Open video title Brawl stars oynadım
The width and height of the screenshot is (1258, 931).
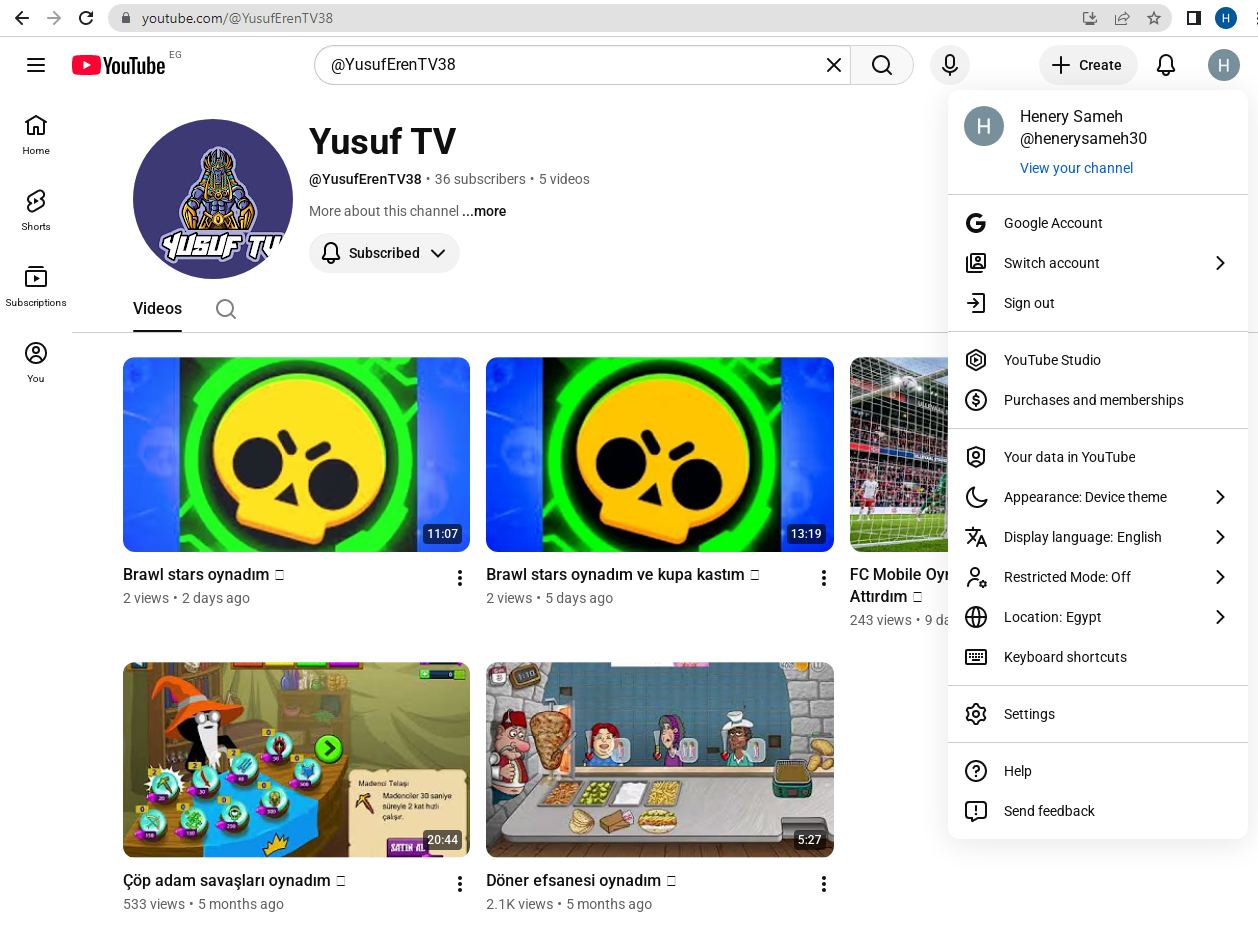204,575
